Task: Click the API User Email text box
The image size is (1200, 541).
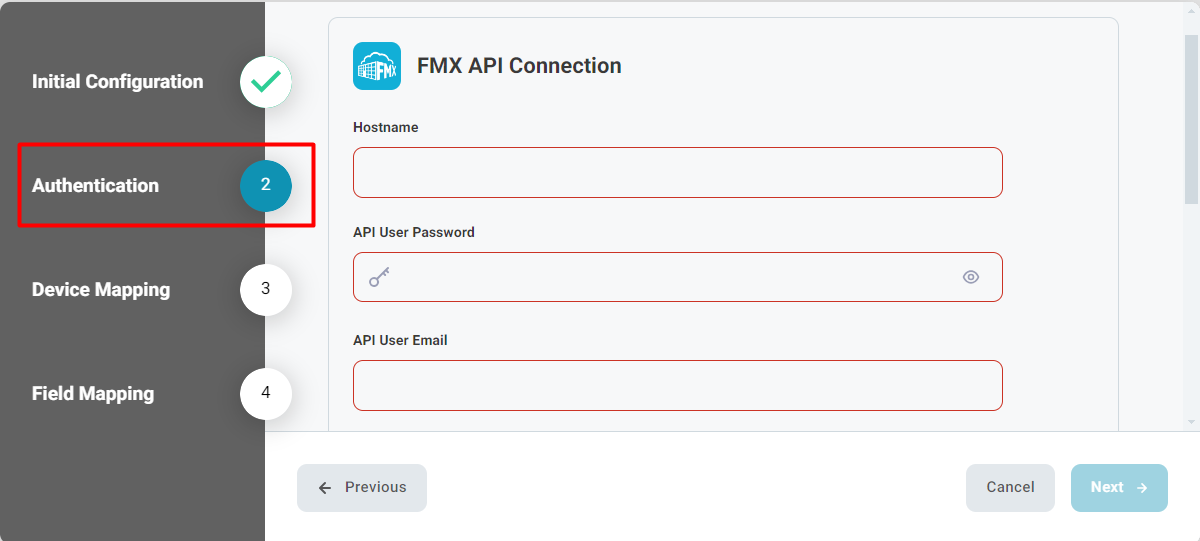Action: pyautogui.click(x=677, y=385)
